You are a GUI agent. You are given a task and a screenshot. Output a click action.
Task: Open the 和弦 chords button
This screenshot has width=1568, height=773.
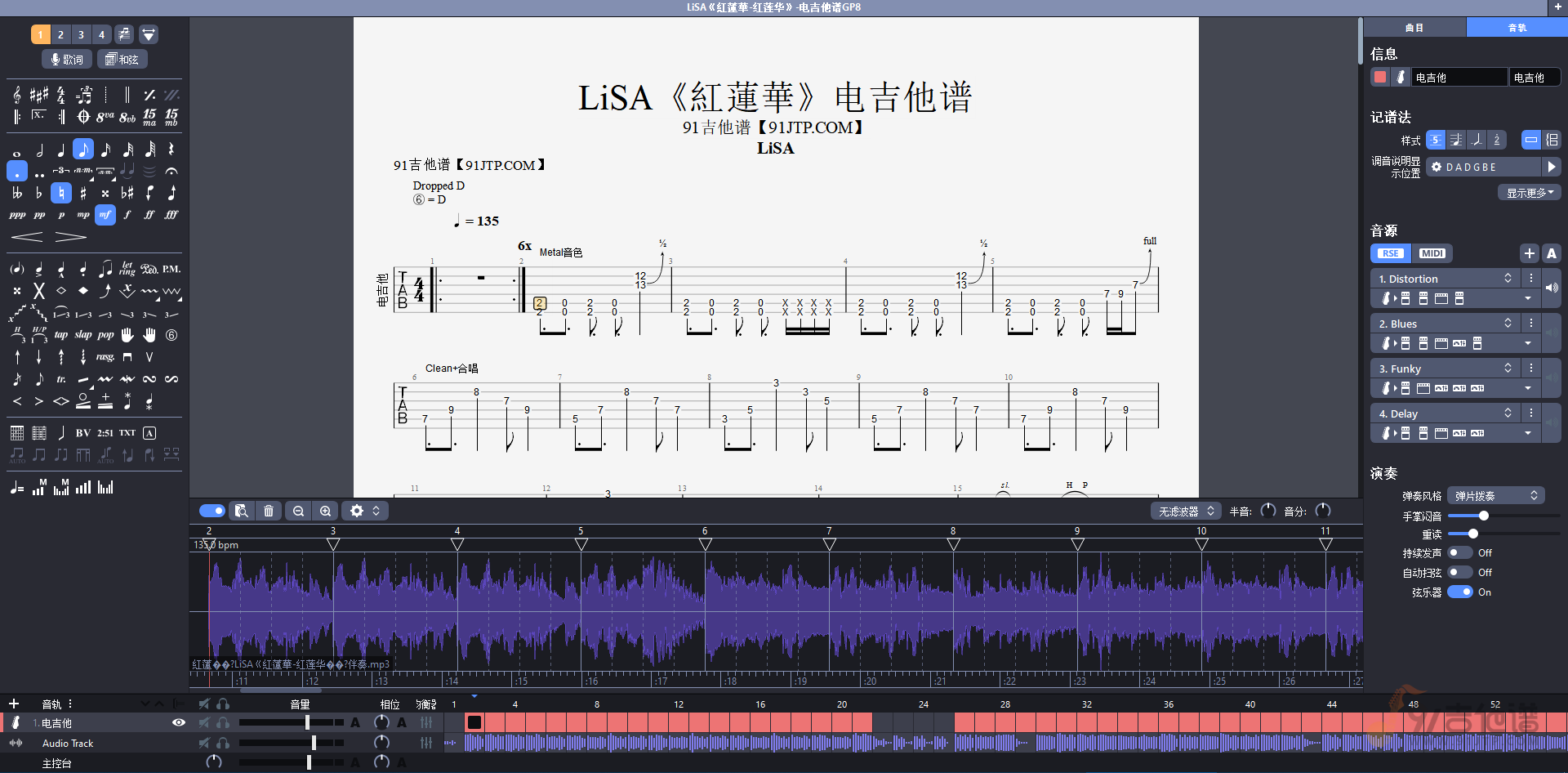(x=122, y=59)
